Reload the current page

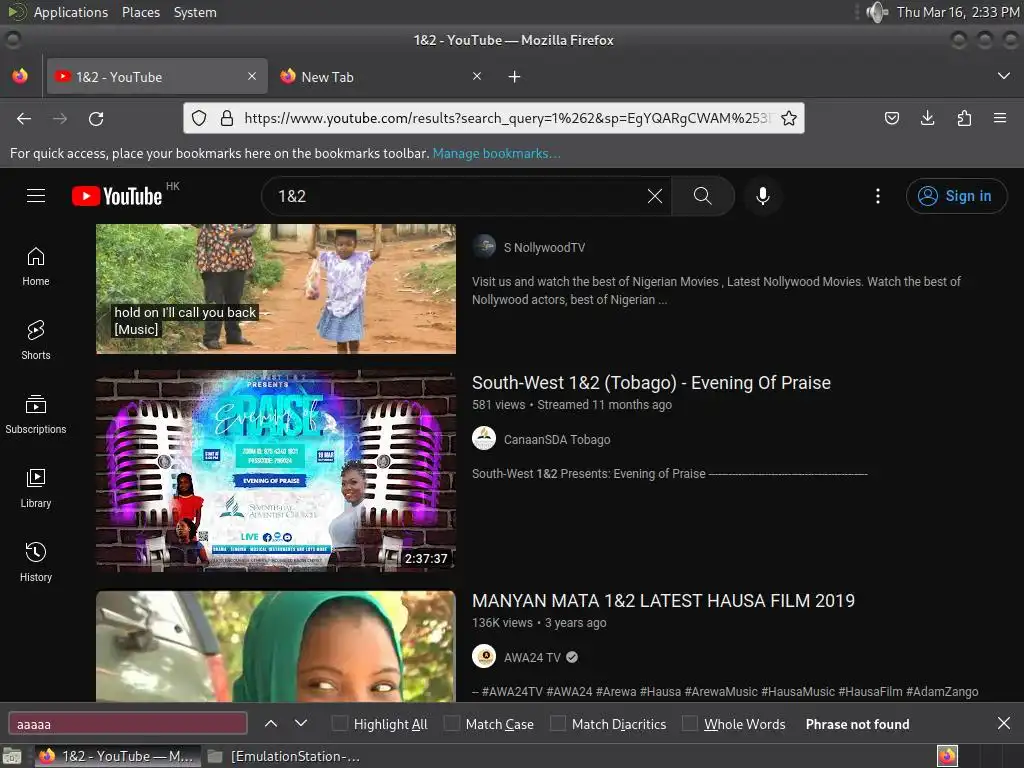click(x=96, y=119)
